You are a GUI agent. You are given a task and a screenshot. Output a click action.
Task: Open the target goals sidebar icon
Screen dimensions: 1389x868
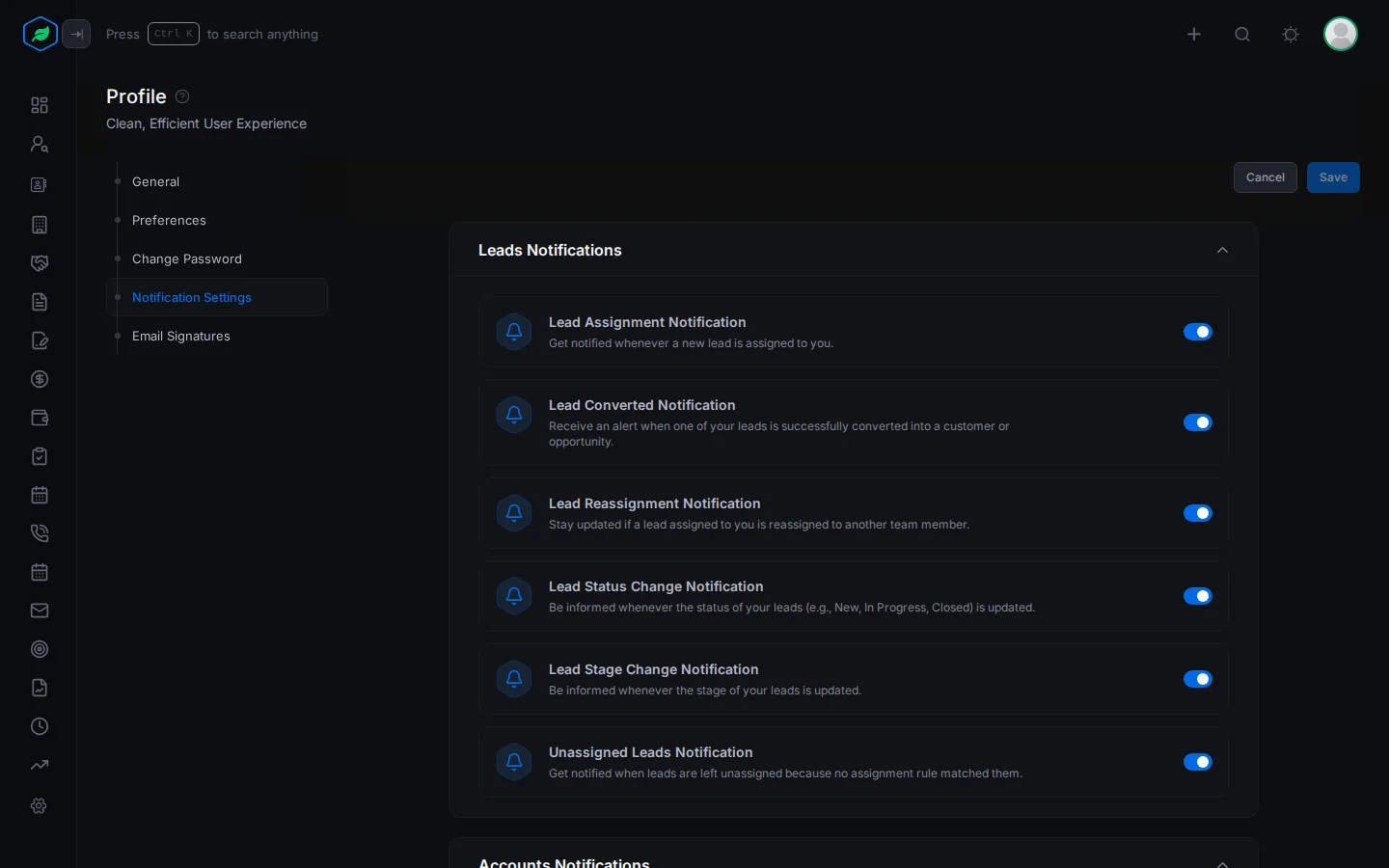click(x=40, y=649)
